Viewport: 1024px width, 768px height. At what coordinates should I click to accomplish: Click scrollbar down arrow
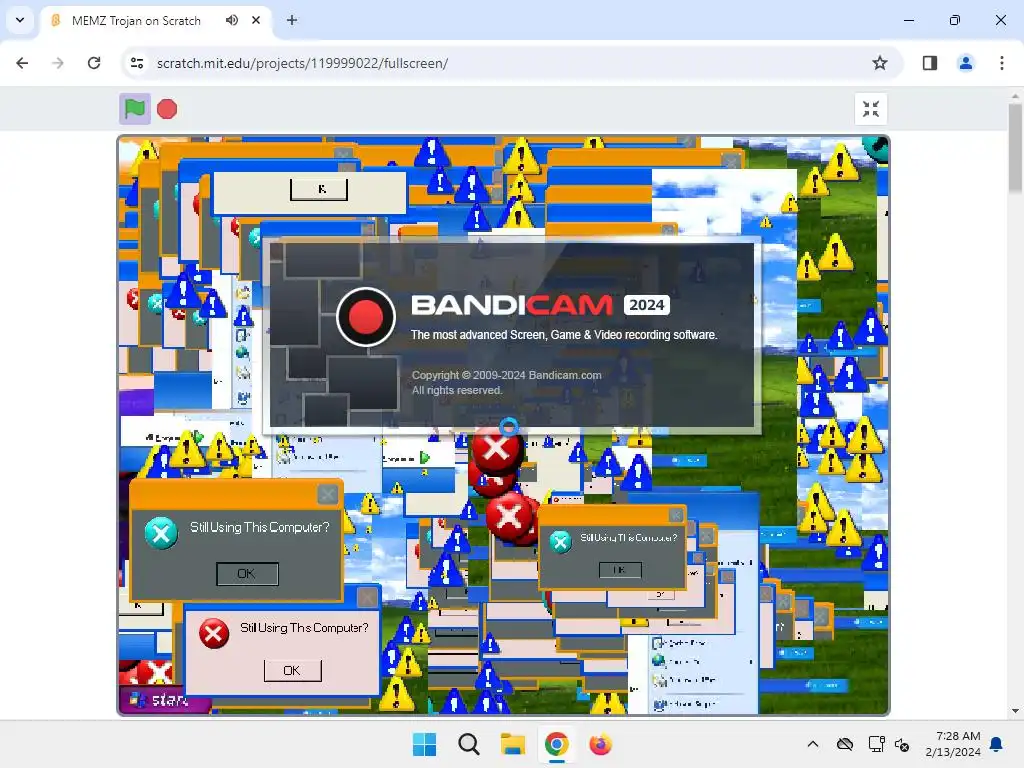(1015, 711)
